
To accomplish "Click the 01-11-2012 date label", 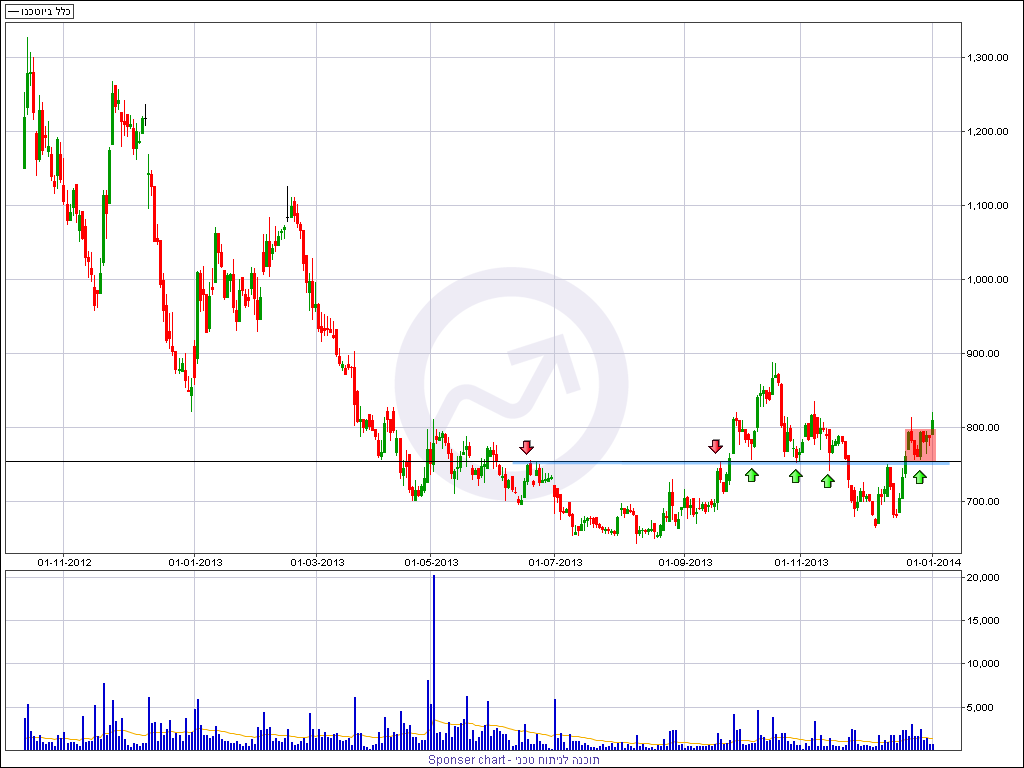I will pos(64,562).
